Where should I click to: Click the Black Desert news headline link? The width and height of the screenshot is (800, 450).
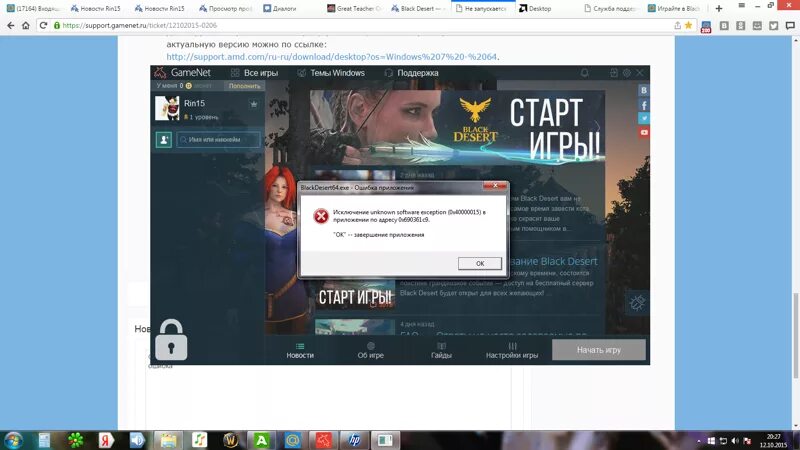click(553, 261)
